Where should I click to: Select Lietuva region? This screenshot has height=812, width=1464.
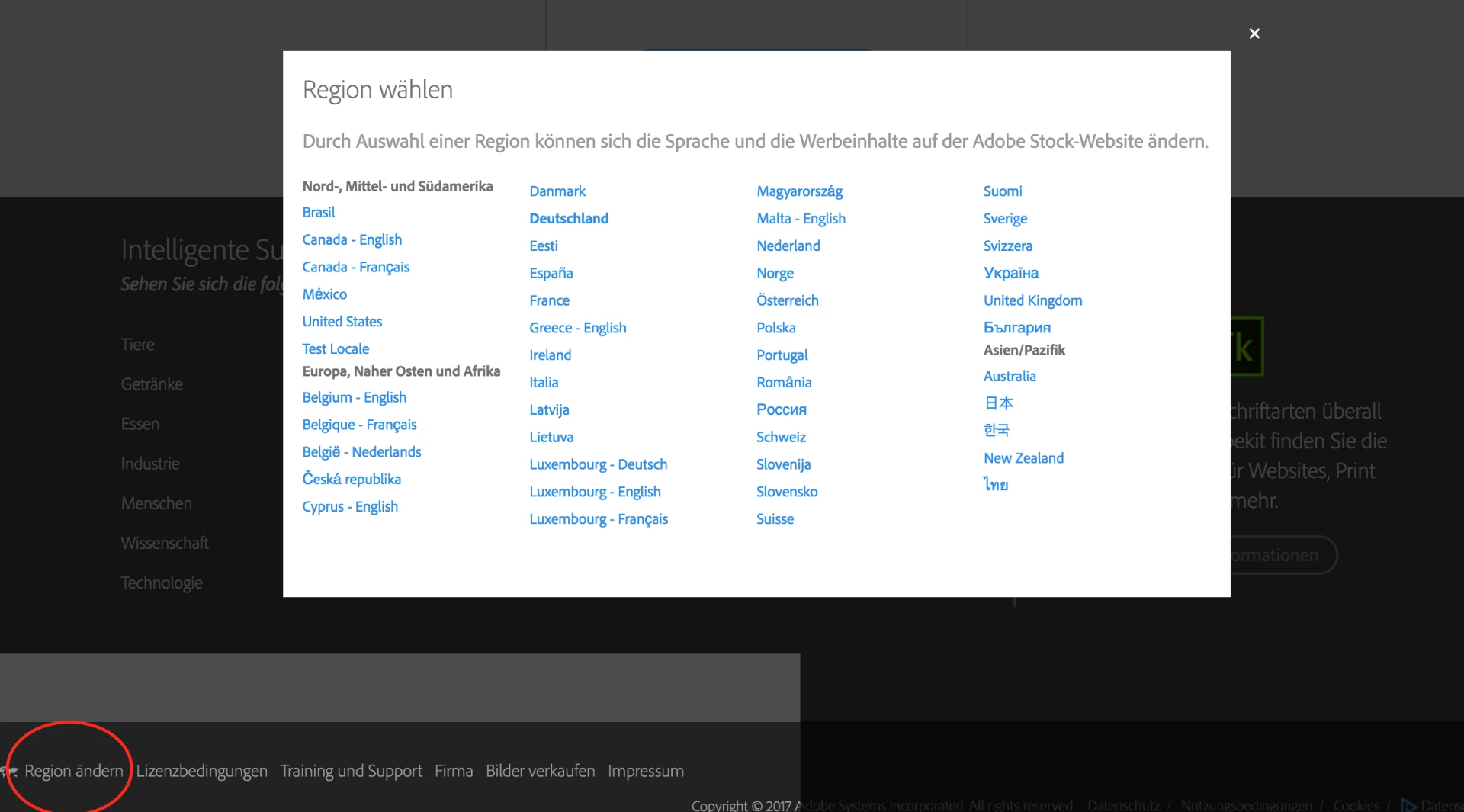(x=551, y=438)
